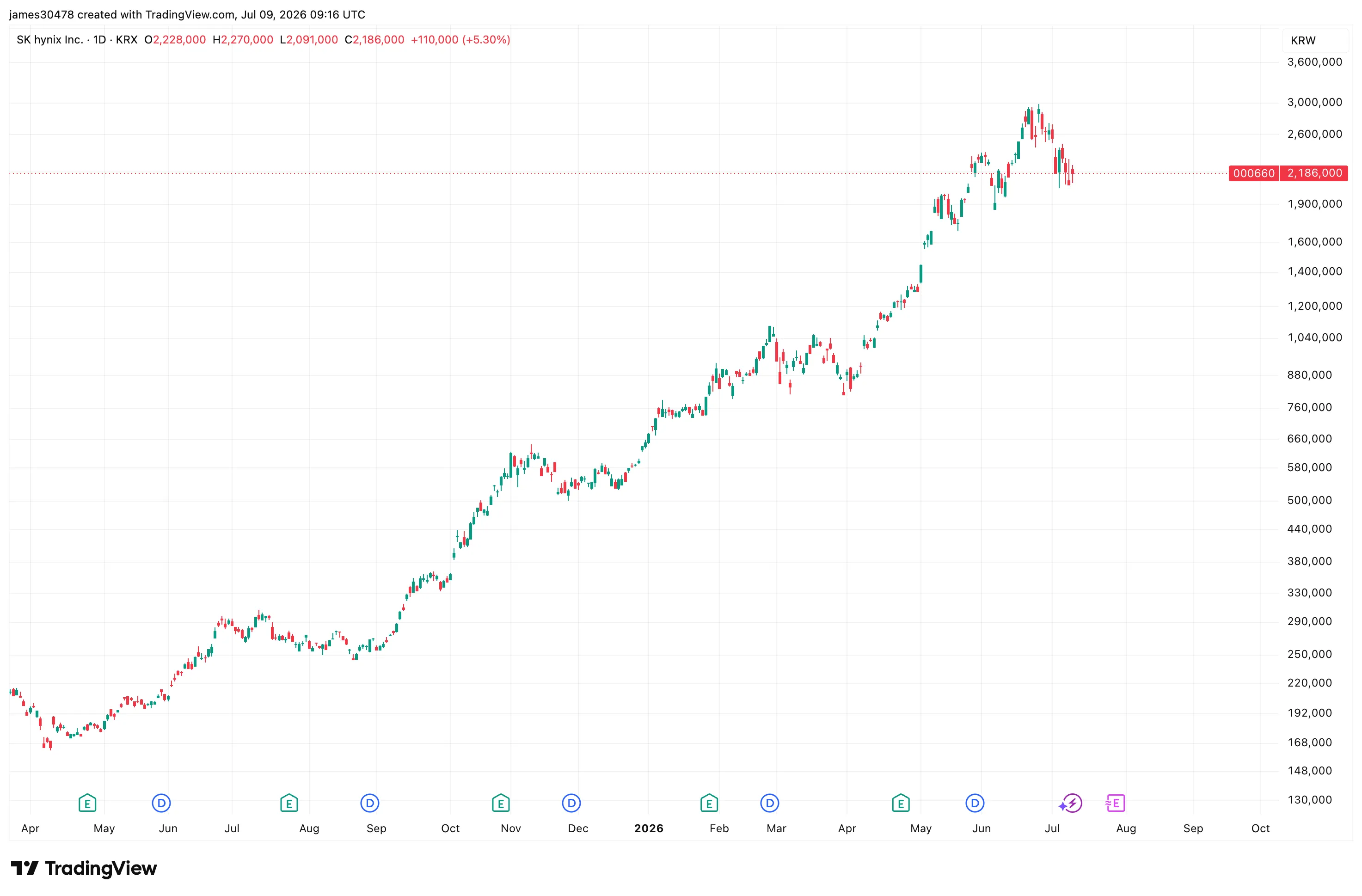Click the Feb label on time axis
The width and height of the screenshot is (1362, 896).
click(x=719, y=828)
